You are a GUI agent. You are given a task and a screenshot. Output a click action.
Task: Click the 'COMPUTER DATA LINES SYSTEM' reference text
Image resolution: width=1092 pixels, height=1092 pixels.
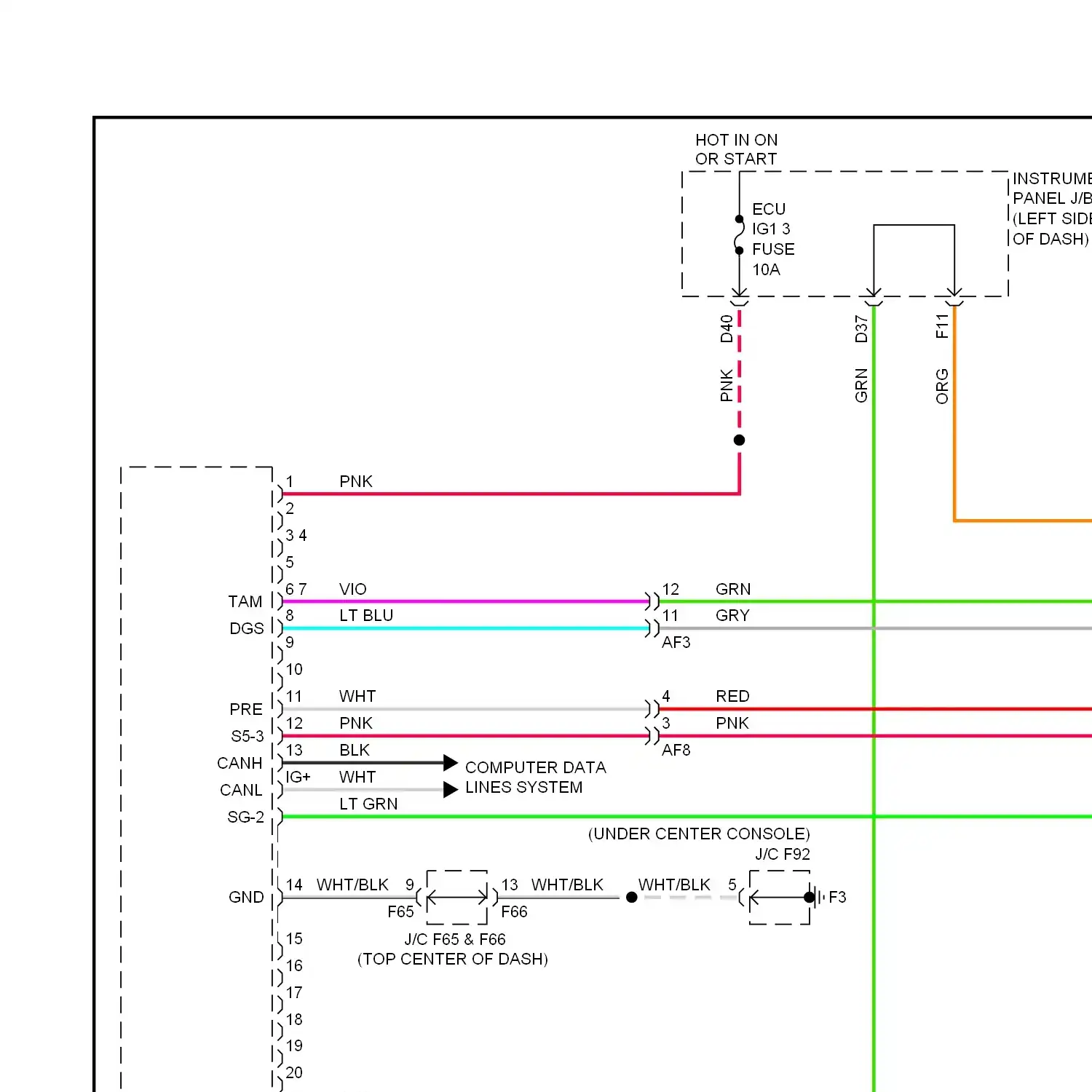[x=536, y=778]
